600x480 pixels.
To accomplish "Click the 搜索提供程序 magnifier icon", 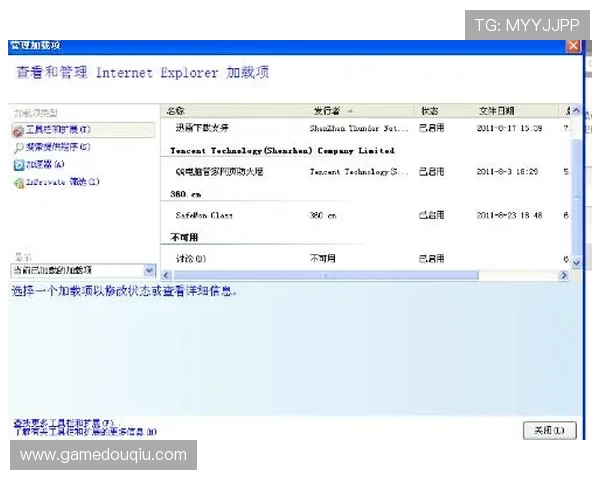I will pyautogui.click(x=18, y=148).
